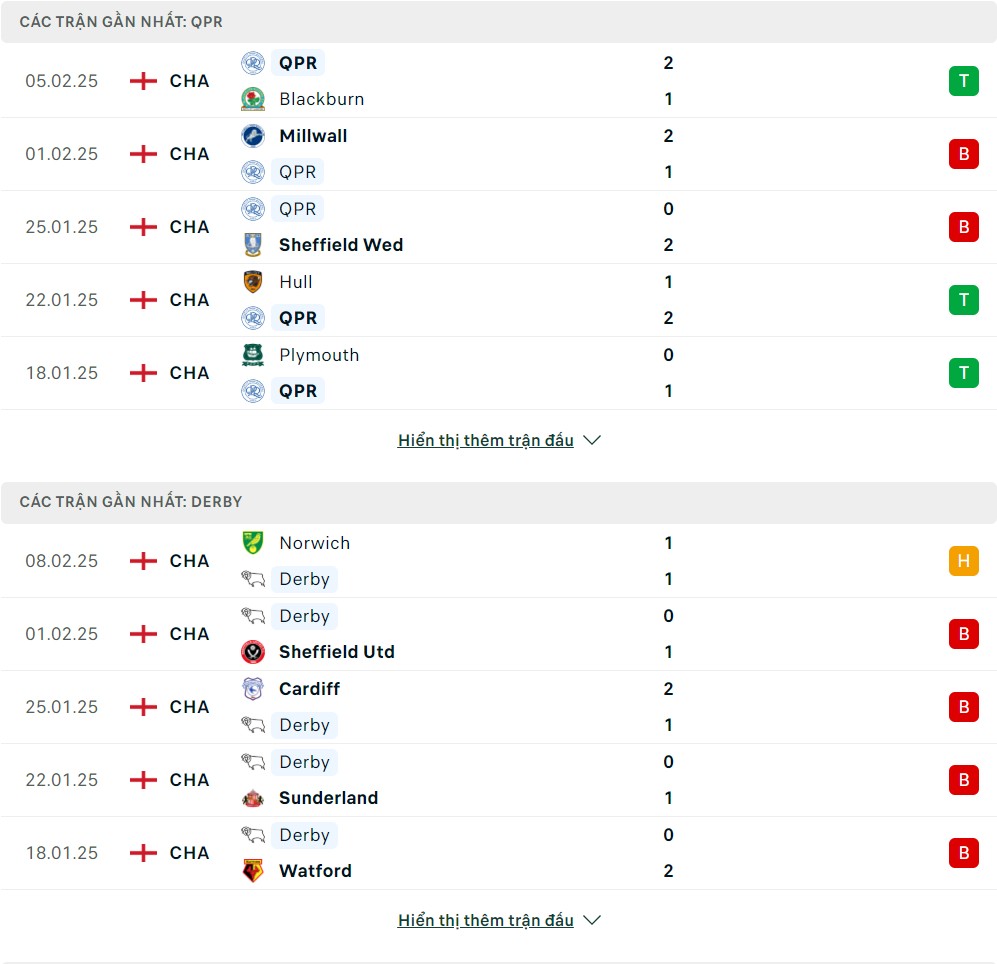Click the Sheffield Utd red badge
This screenshot has height=964, width=997.
pyautogui.click(x=253, y=652)
